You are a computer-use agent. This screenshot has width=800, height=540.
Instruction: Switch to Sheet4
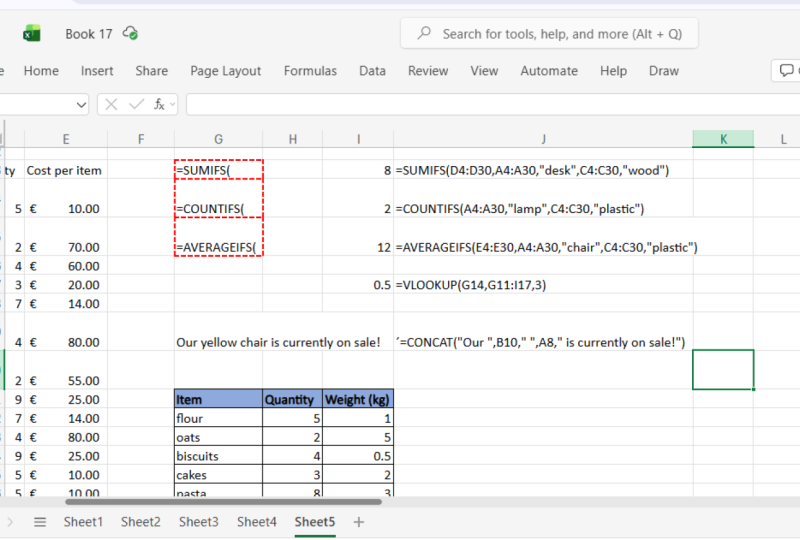[257, 522]
